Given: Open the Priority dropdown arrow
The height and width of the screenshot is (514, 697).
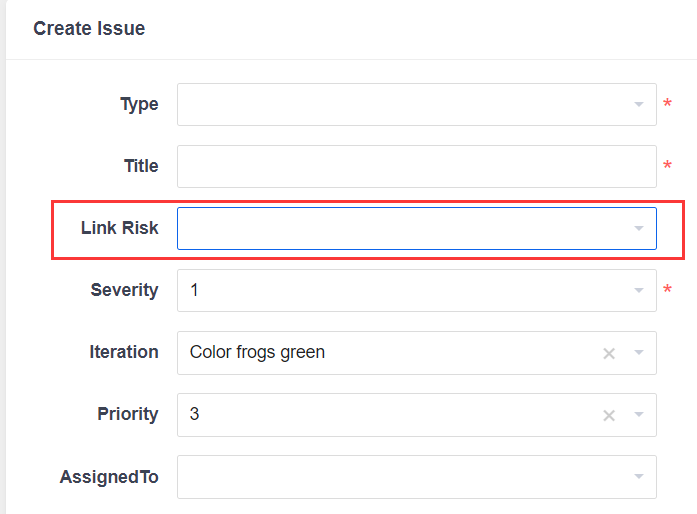Looking at the screenshot, I should tap(639, 415).
